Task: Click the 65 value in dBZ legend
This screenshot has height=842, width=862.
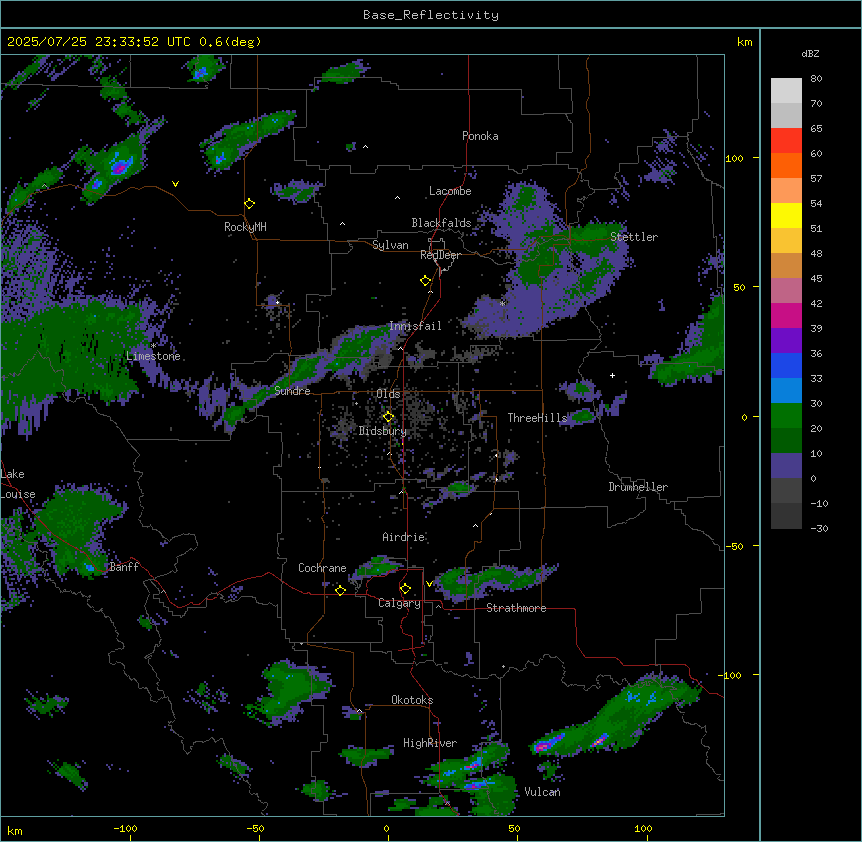Action: [816, 129]
